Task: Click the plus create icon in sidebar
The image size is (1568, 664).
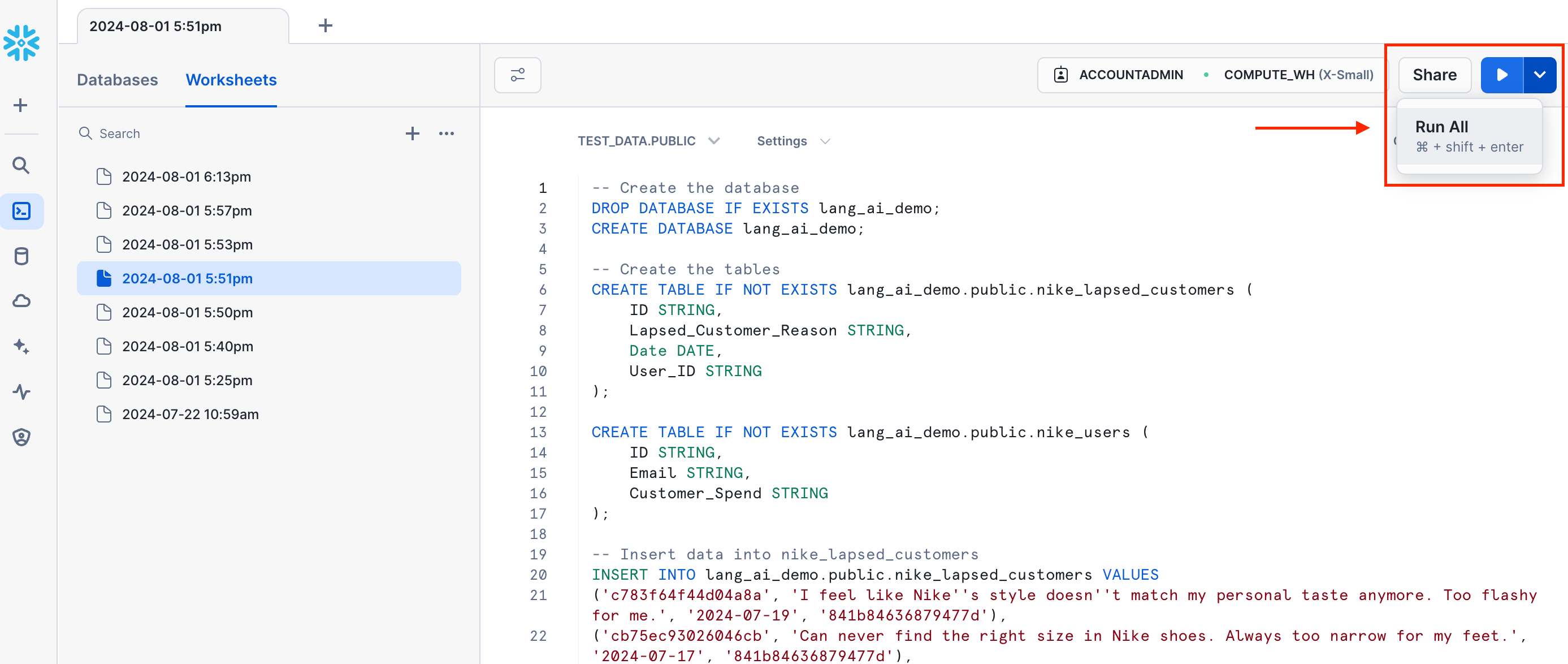Action: [x=21, y=105]
